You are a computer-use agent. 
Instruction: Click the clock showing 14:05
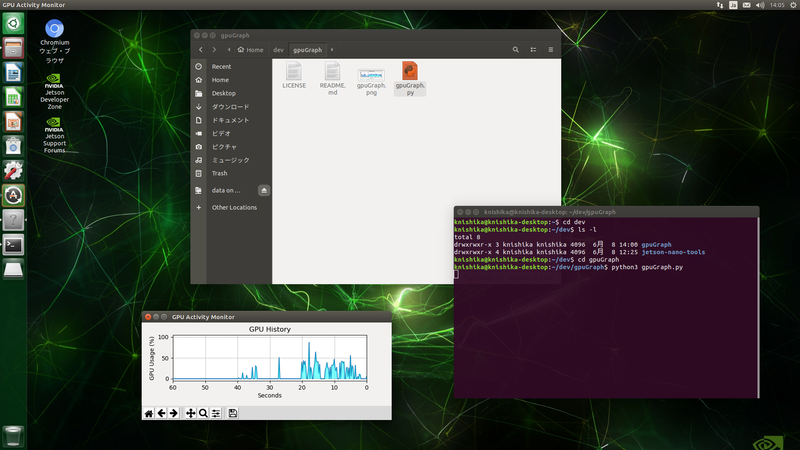[x=777, y=5]
